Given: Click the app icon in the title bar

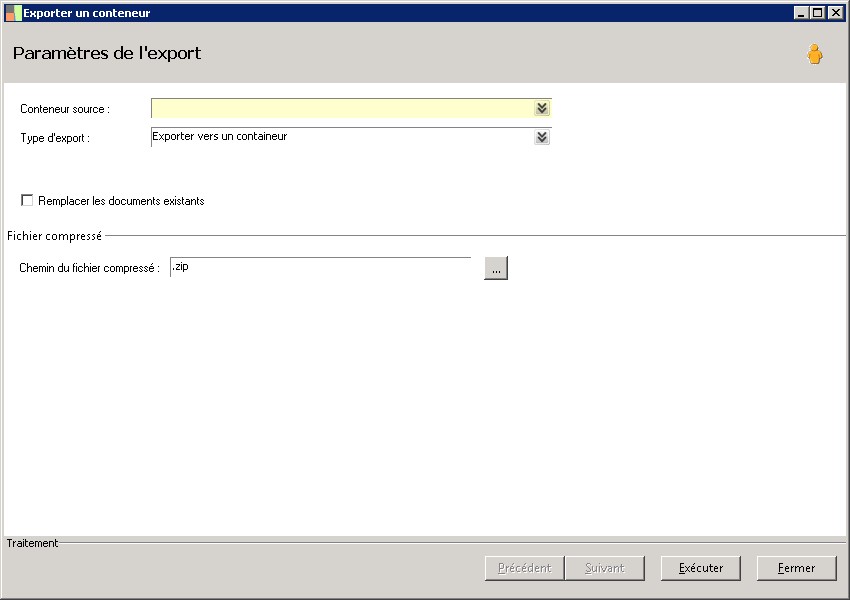Looking at the screenshot, I should [x=13, y=13].
